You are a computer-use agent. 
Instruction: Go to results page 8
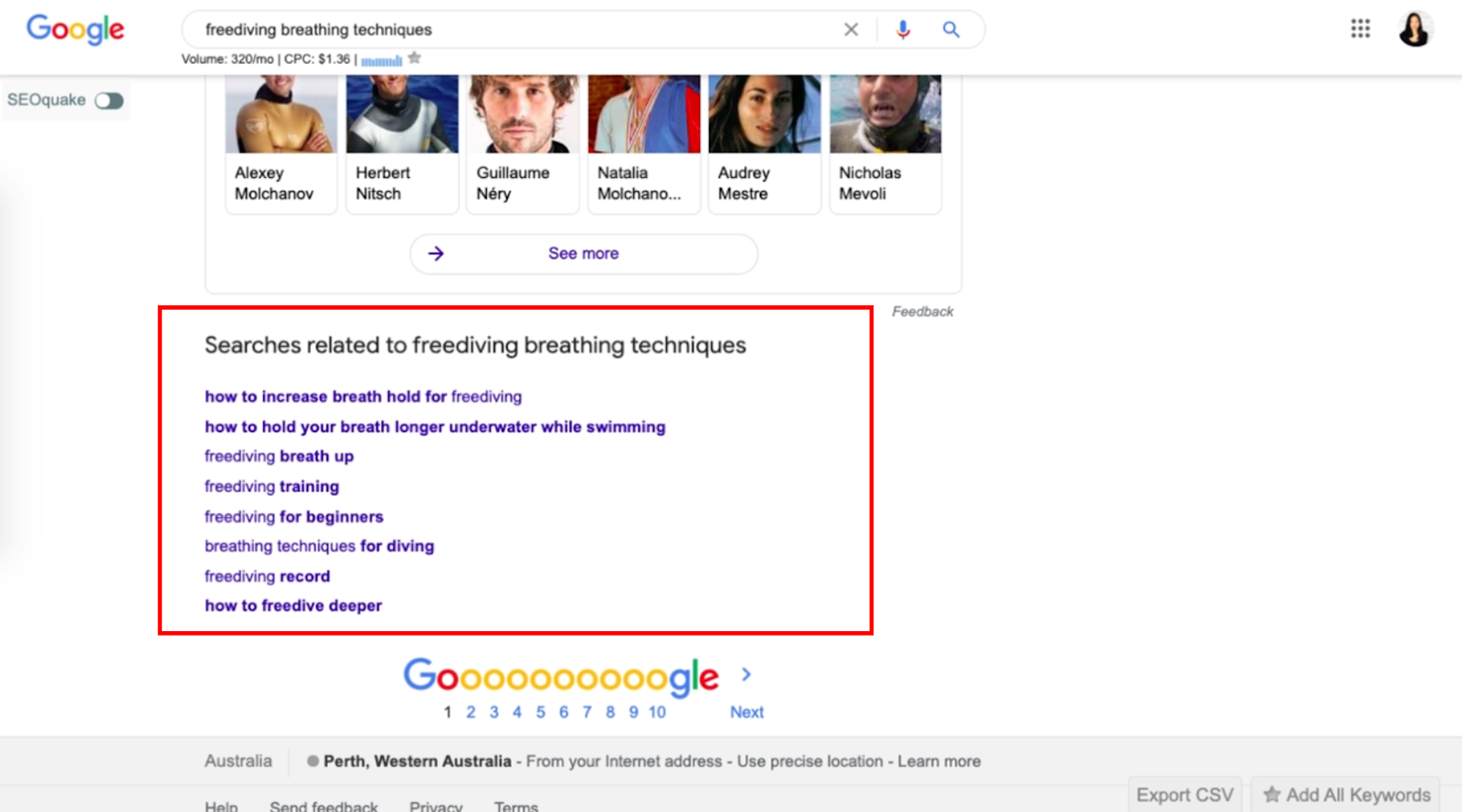coord(610,712)
